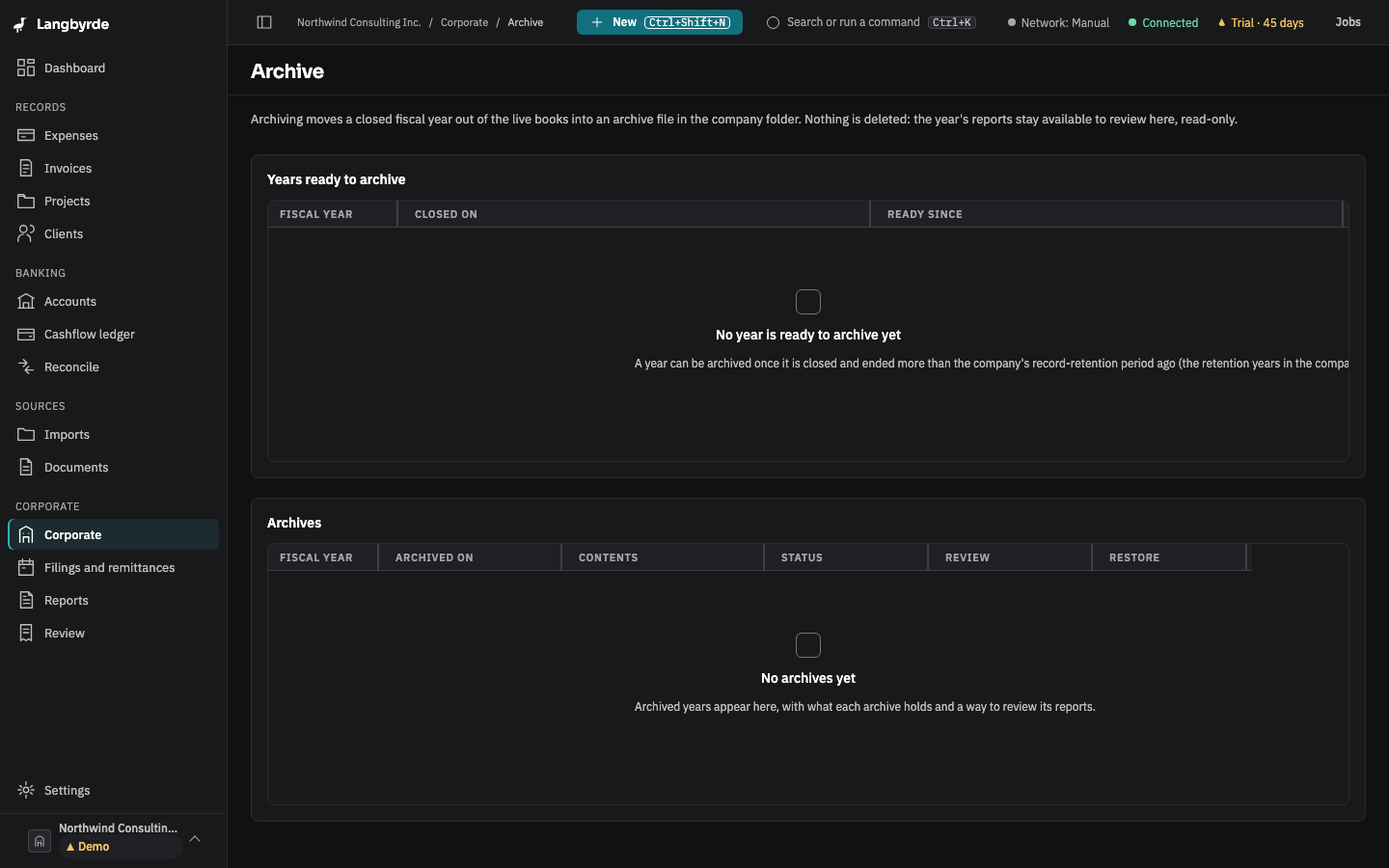Image resolution: width=1389 pixels, height=868 pixels.
Task: Click the Review receipt icon
Action: [x=26, y=633]
